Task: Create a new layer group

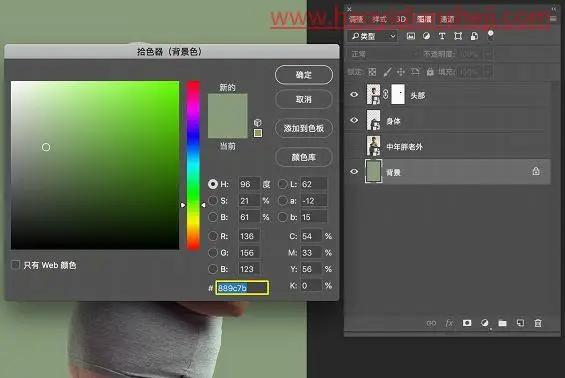Action: tap(502, 323)
